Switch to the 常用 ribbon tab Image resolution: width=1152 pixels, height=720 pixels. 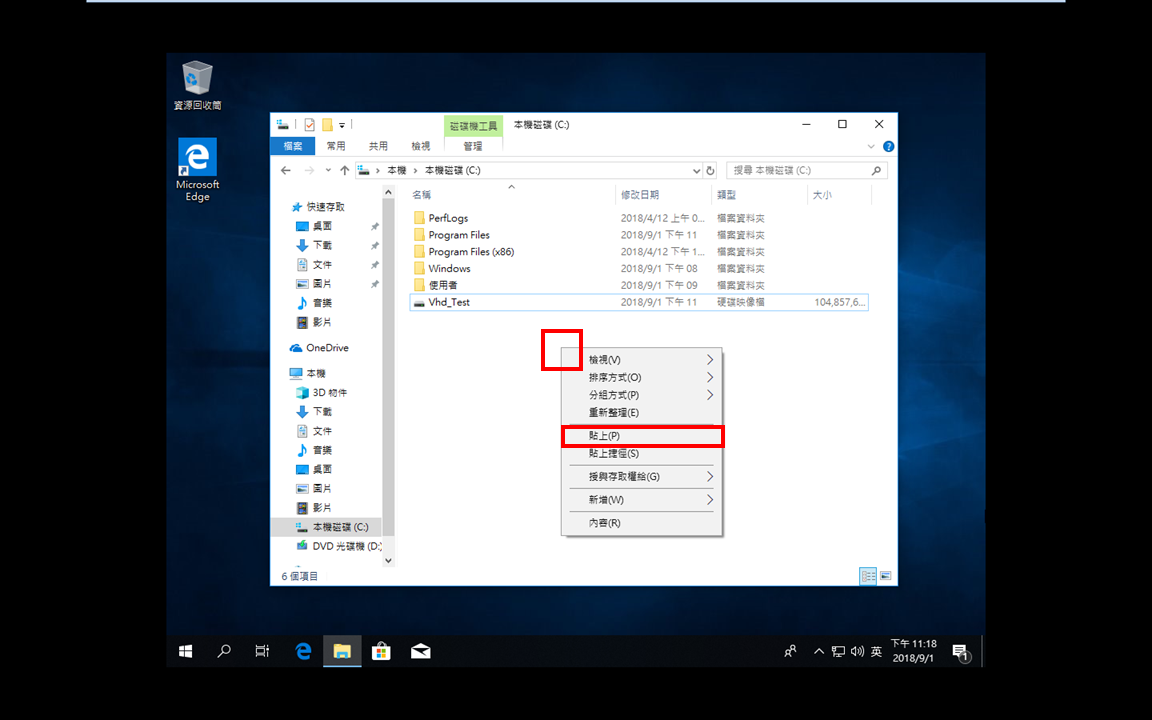pos(336,146)
